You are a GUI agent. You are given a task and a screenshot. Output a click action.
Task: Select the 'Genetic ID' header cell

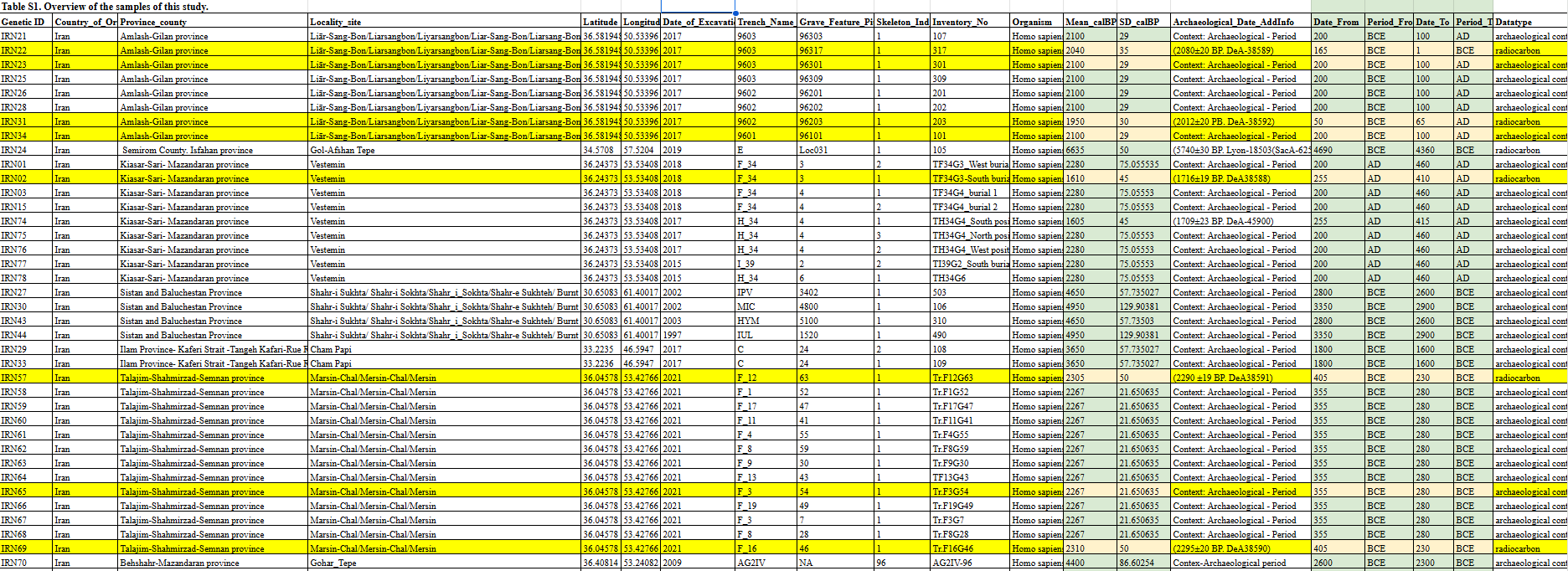[x=26, y=22]
